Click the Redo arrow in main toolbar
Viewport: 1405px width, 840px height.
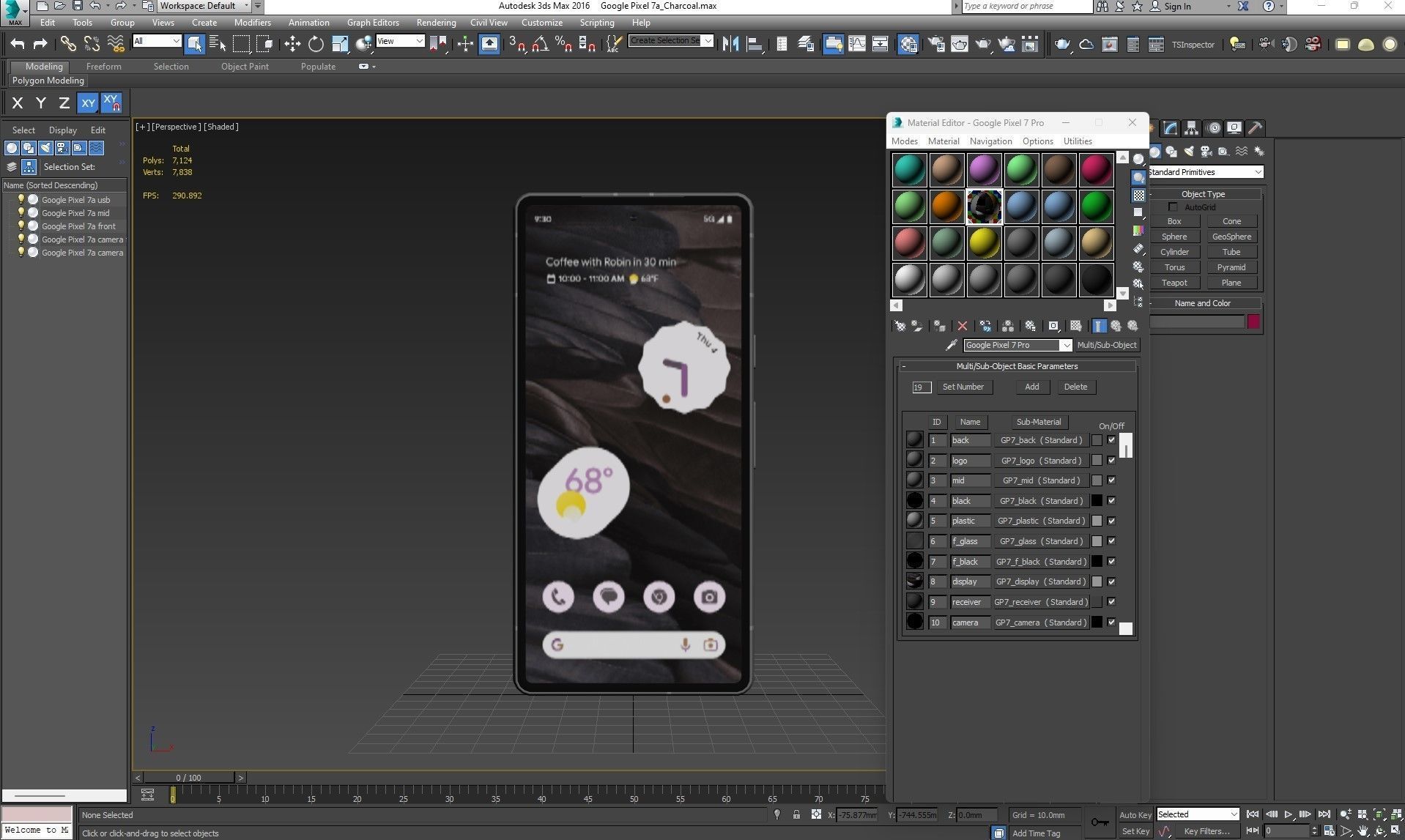(40, 44)
